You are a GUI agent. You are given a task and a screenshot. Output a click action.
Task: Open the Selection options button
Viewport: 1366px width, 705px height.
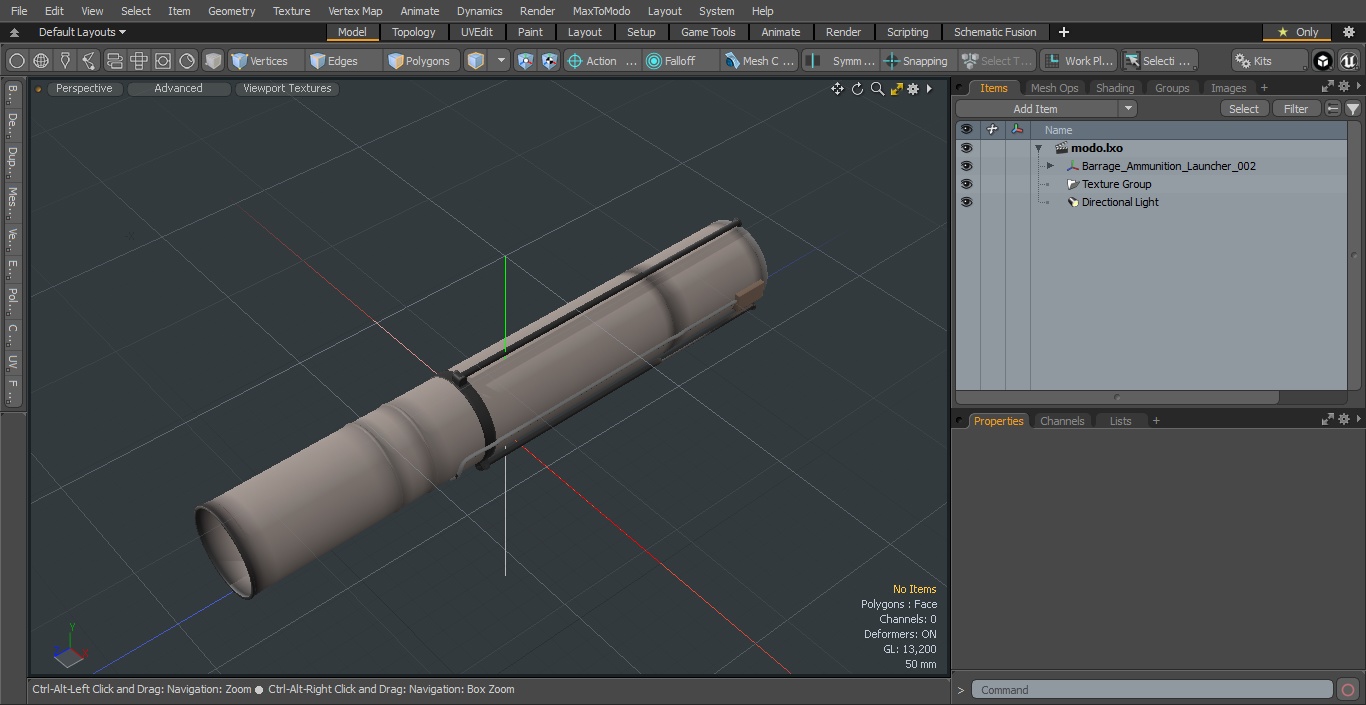(1158, 61)
